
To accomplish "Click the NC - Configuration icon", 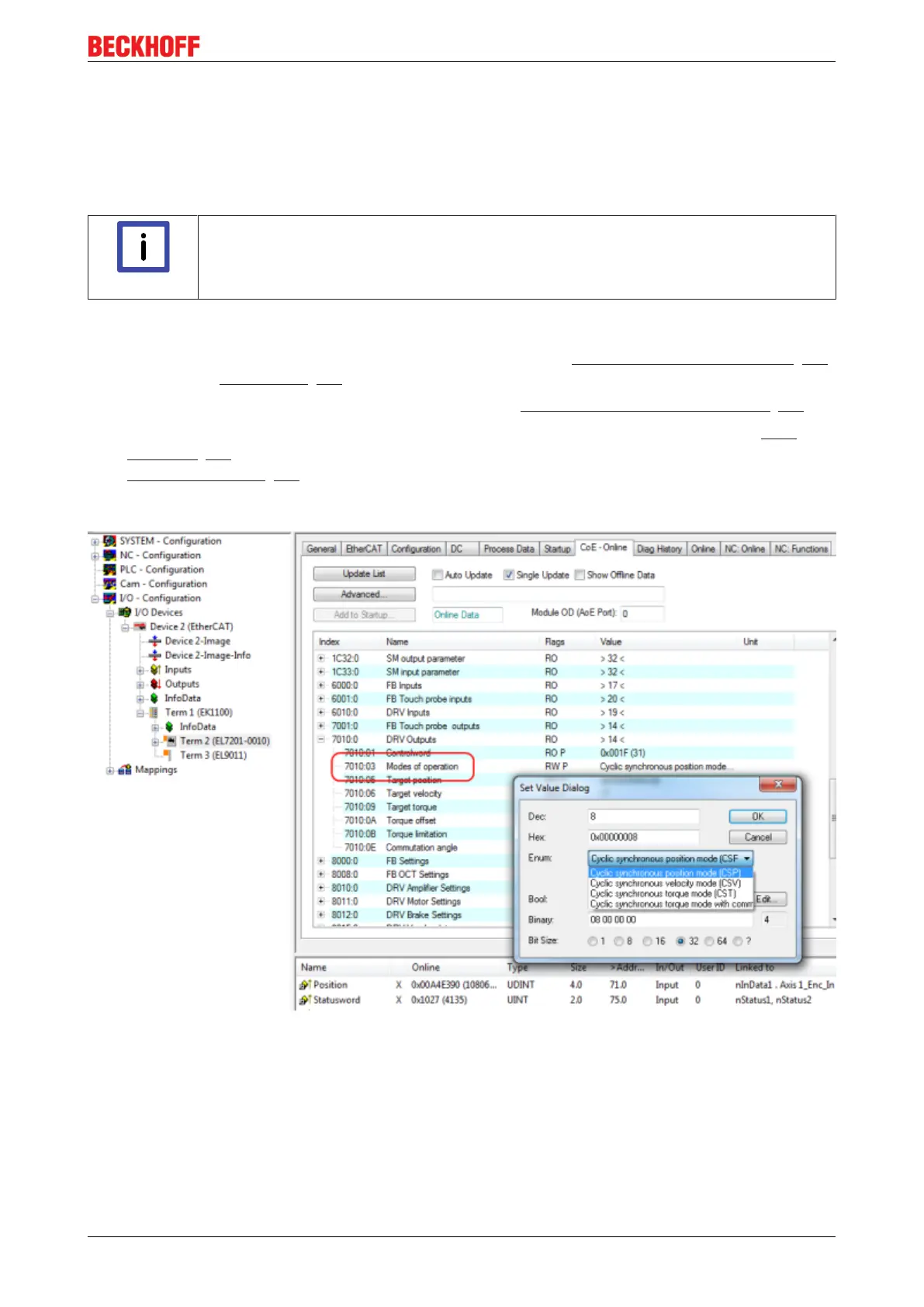I will coord(109,555).
